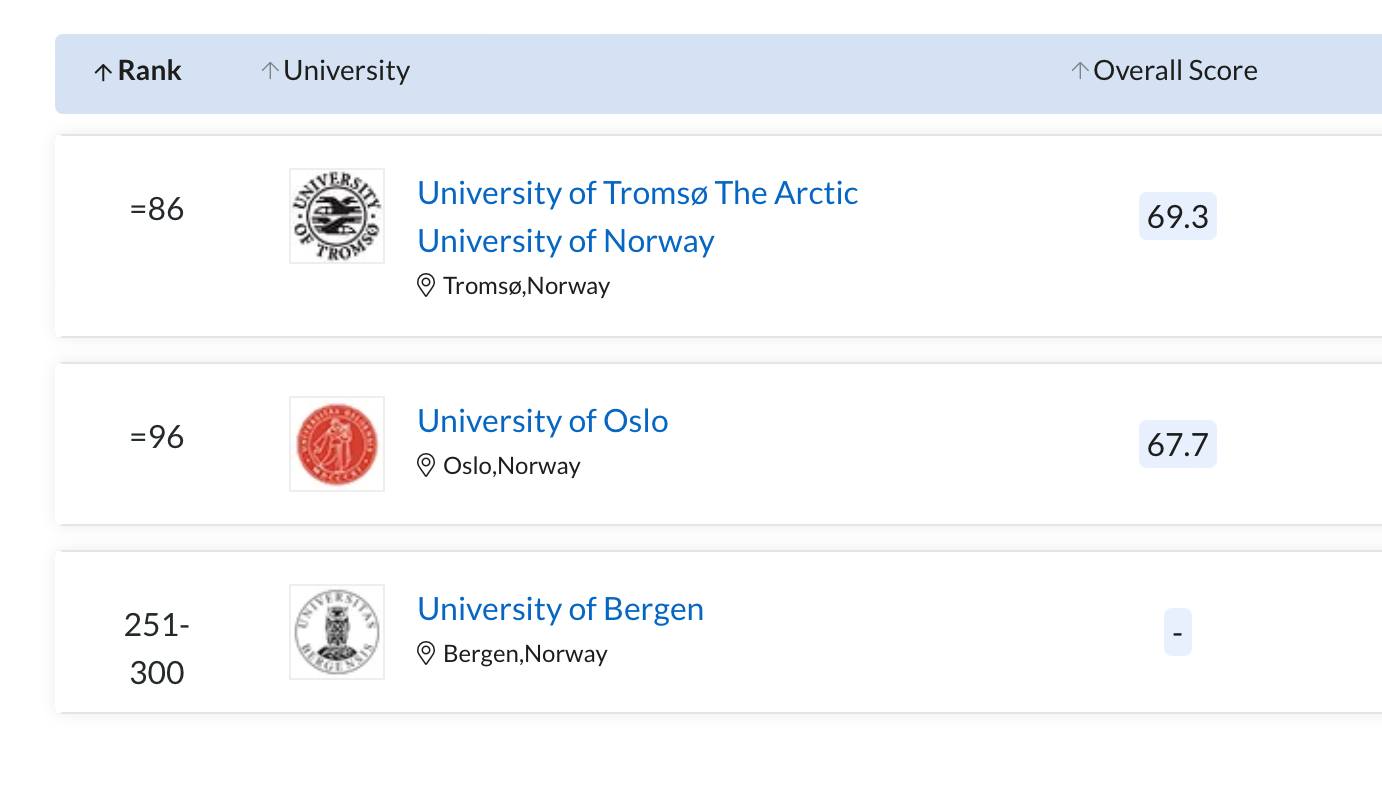
Task: Click the University of Oslo red seal logo
Action: pyautogui.click(x=337, y=444)
